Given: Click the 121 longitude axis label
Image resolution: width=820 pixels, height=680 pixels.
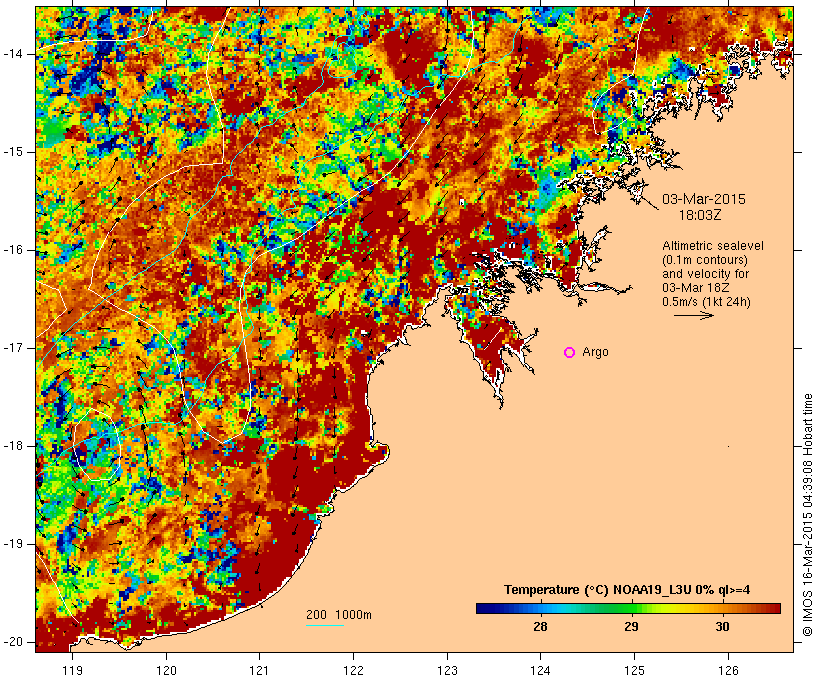Looking at the screenshot, I should pos(259,671).
